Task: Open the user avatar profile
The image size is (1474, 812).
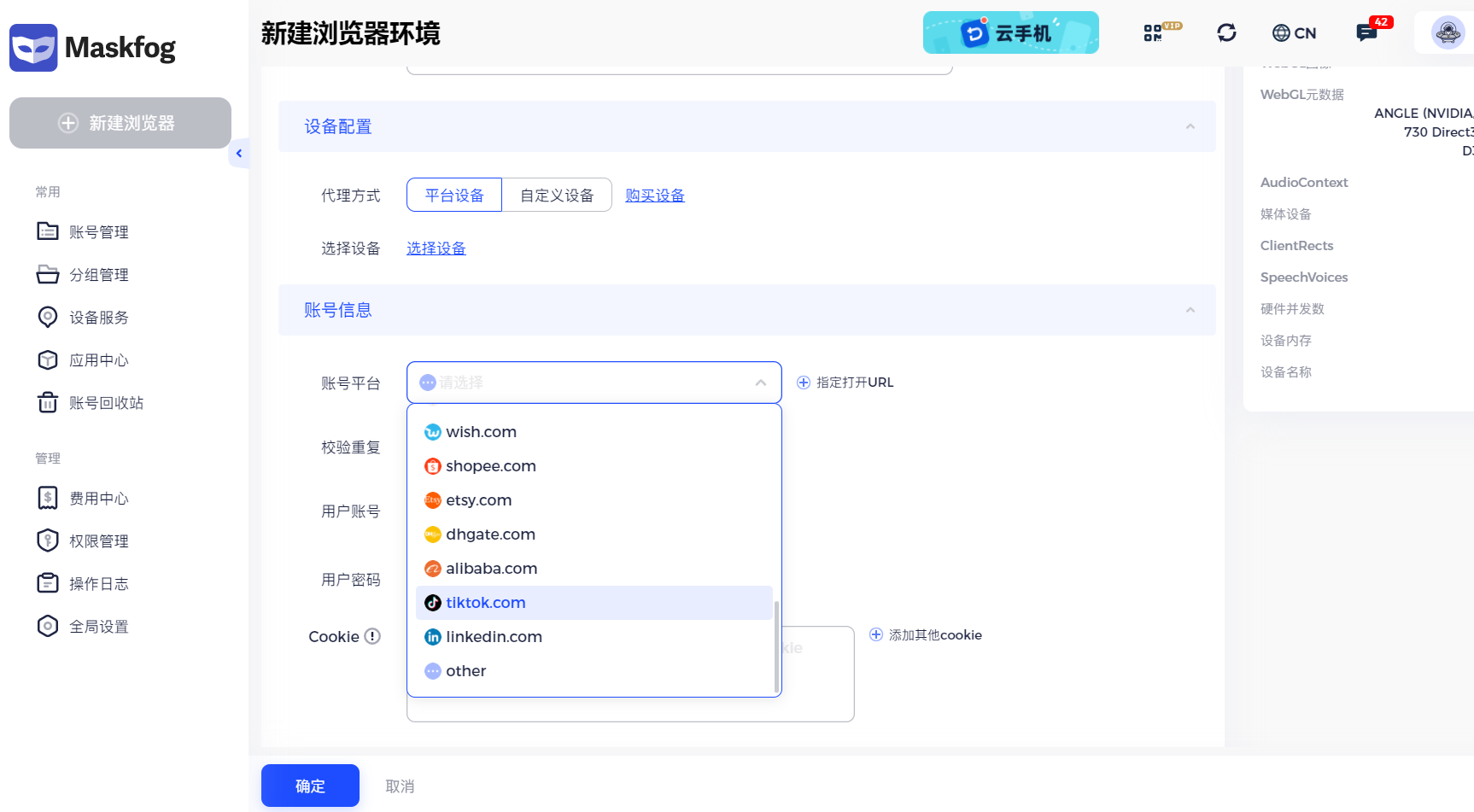Action: tap(1448, 32)
